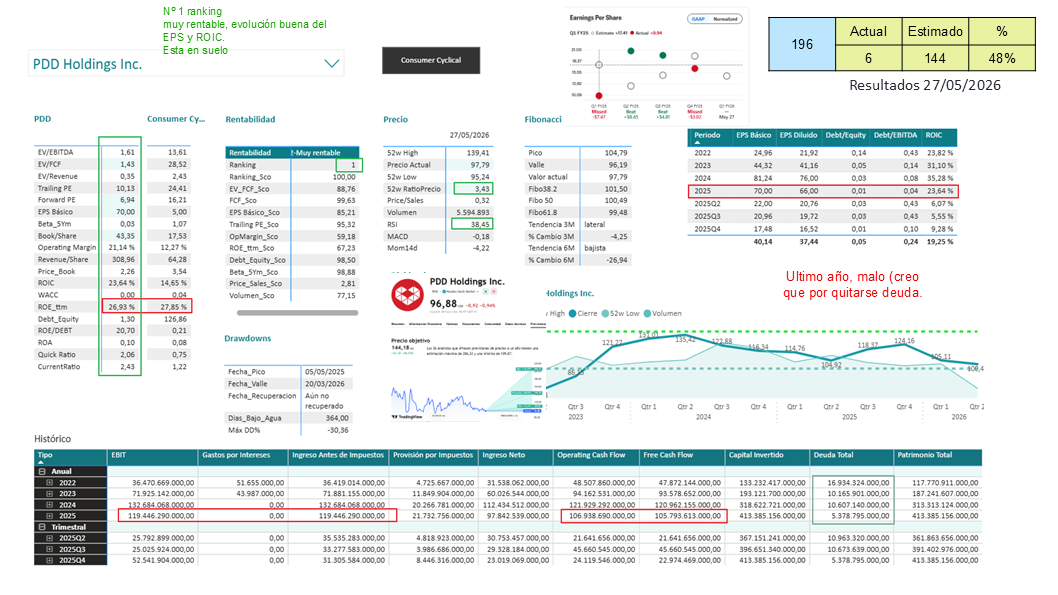Click the Estimado value 144 cell
This screenshot has width=1058, height=595.
tap(935, 58)
